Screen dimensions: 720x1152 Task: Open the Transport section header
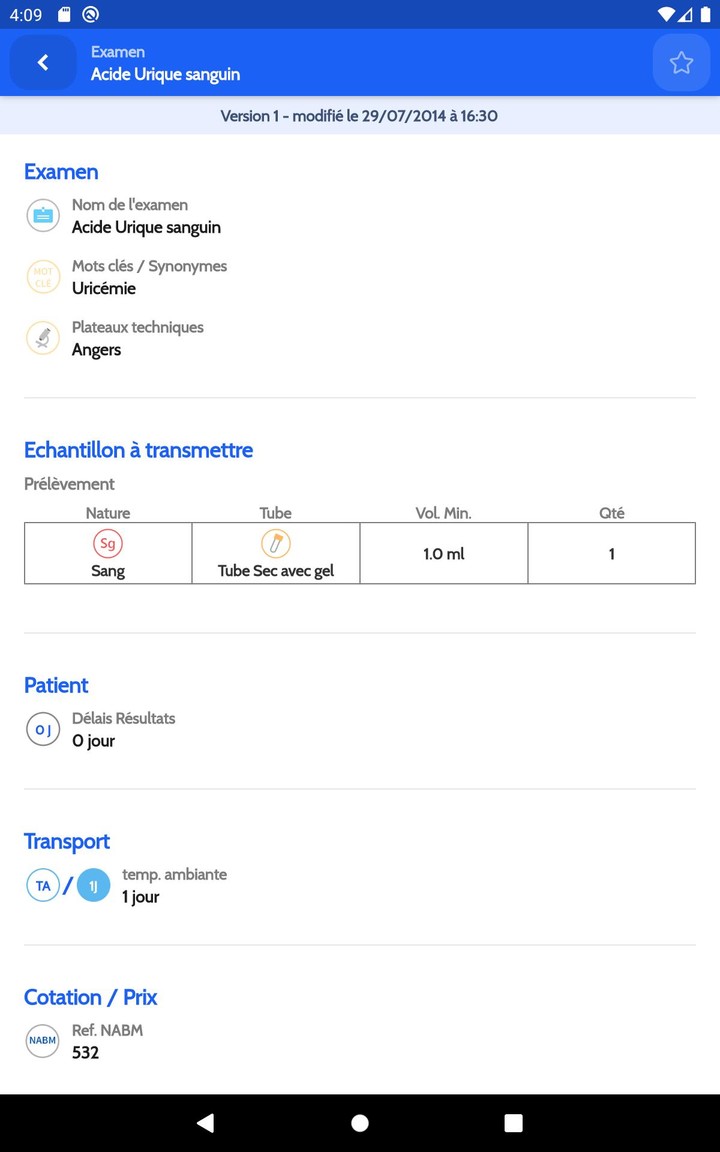pyautogui.click(x=67, y=841)
